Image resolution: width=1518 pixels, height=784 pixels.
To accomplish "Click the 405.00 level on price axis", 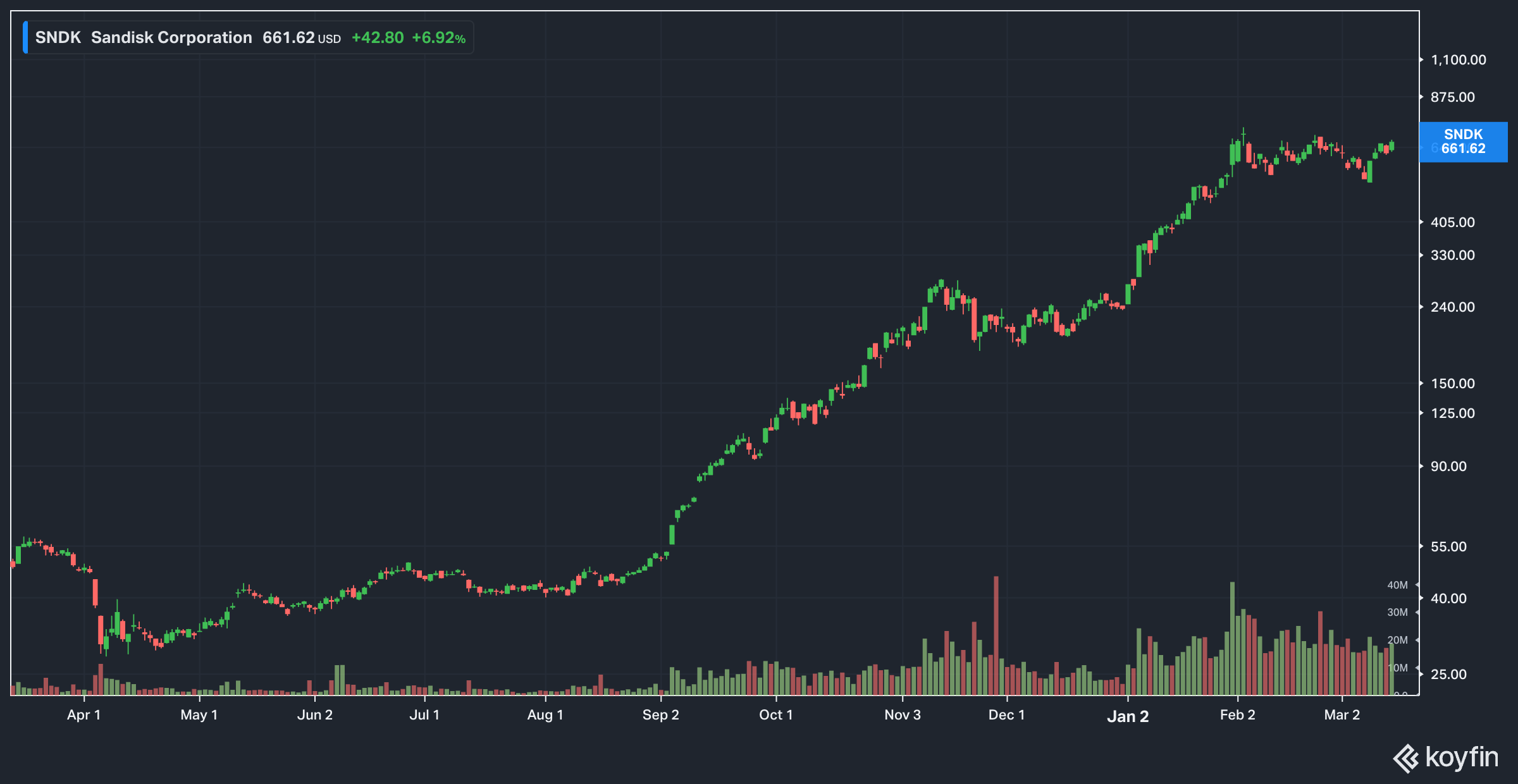I will point(1452,223).
